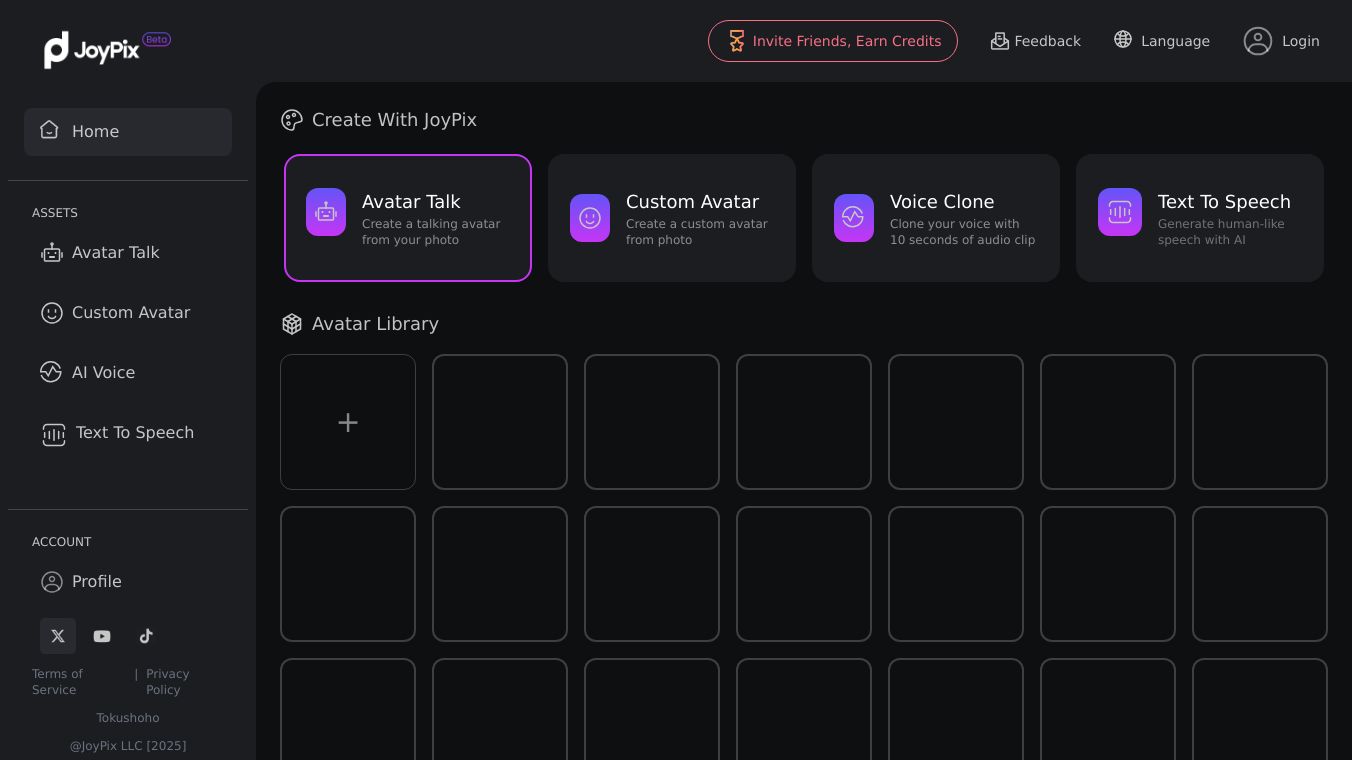Click Invite Friends, Earn Credits button
Viewport: 1352px width, 760px height.
click(833, 41)
